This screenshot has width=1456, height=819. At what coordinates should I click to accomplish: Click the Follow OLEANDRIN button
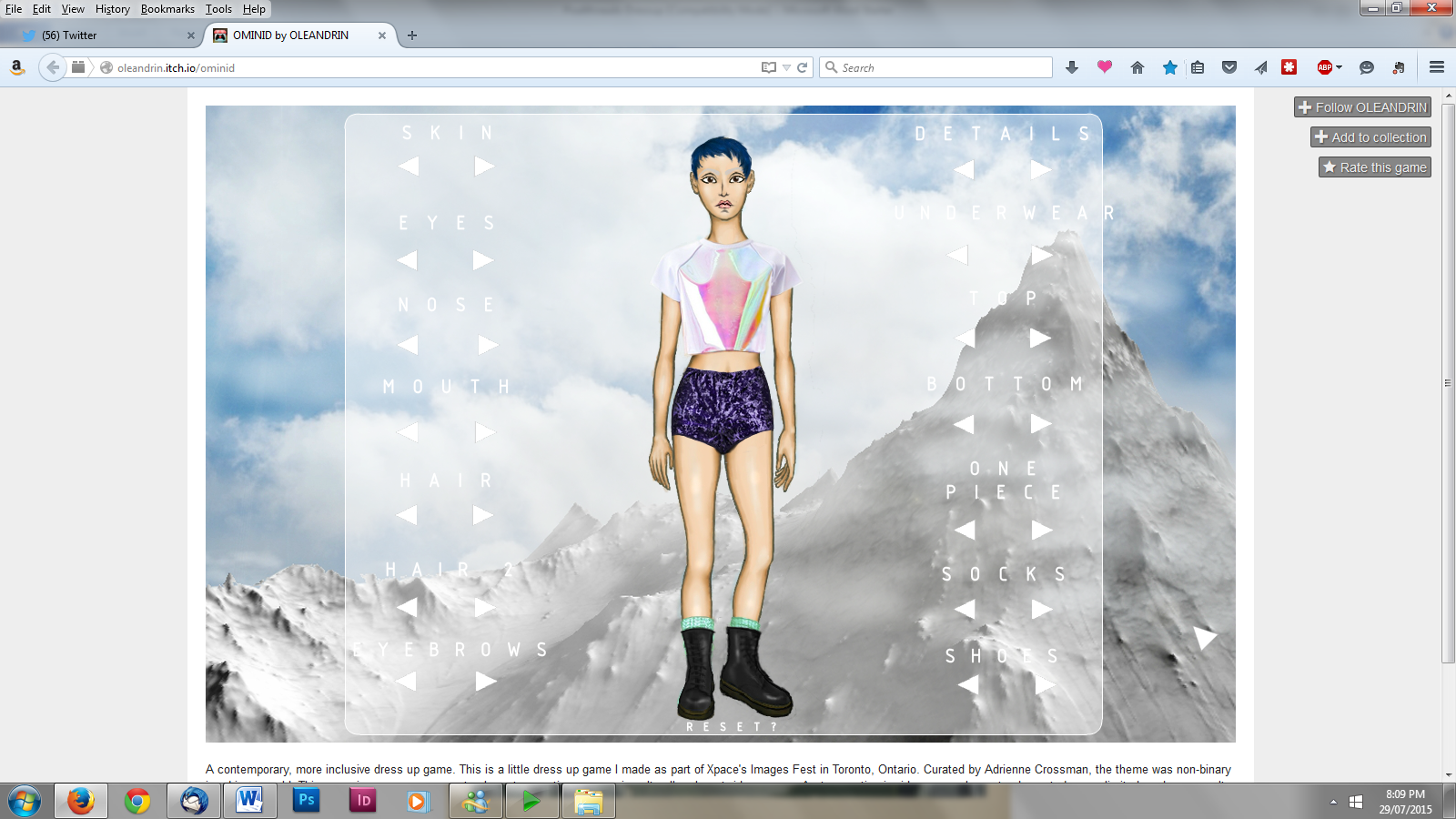1362,107
